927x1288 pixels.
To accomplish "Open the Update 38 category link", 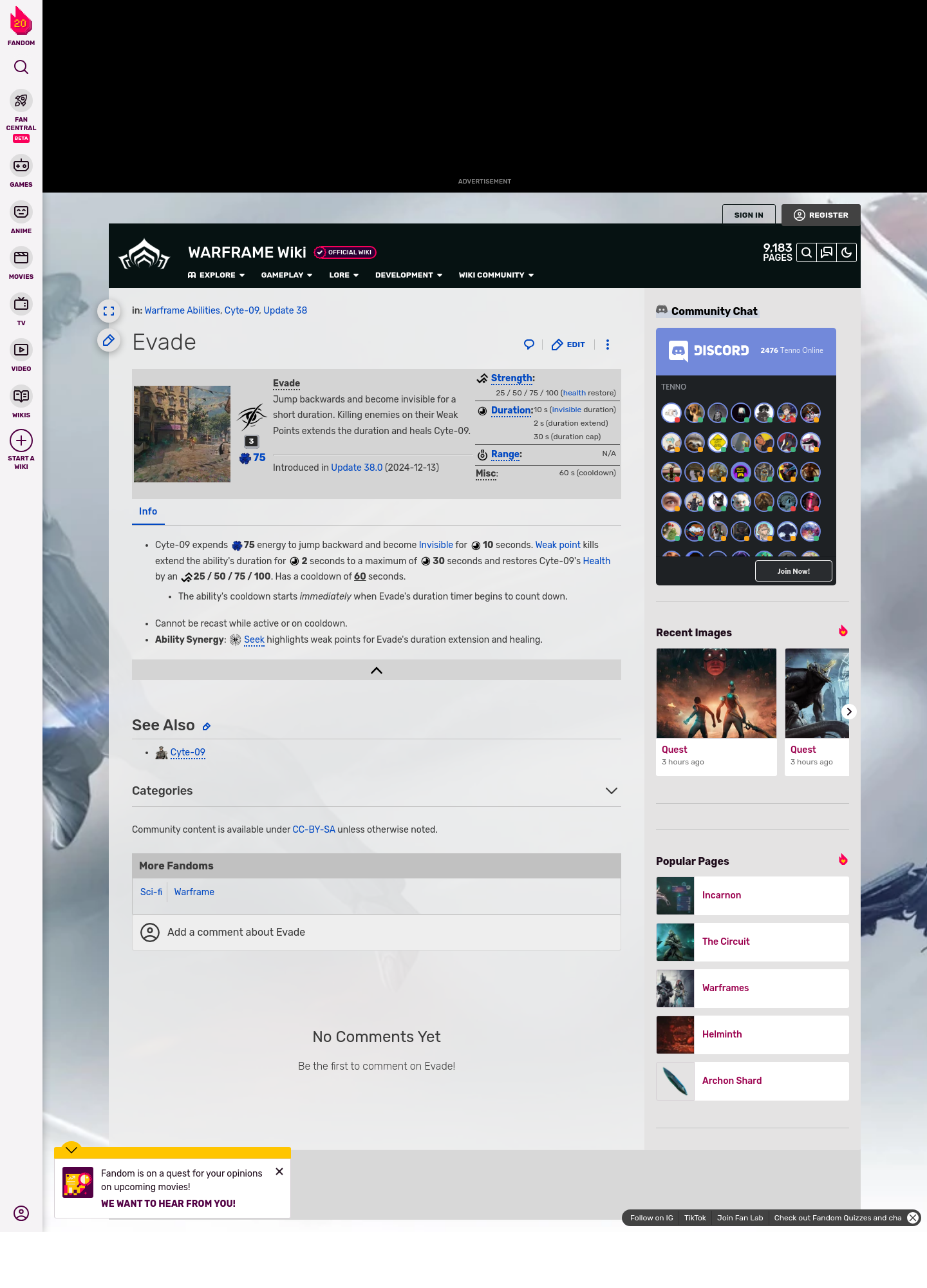I will (285, 310).
